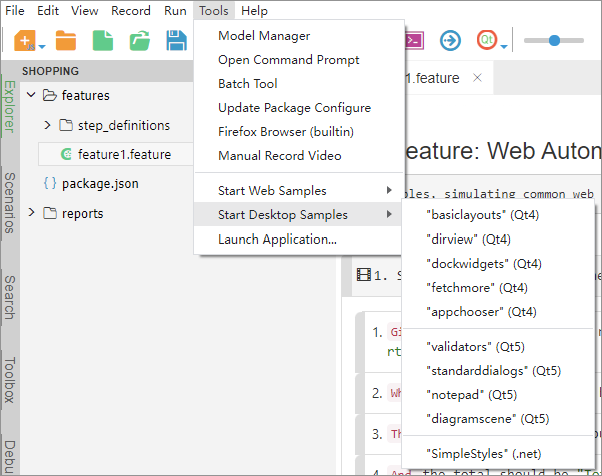602x476 pixels.
Task: Click the blue arrow circle icon
Action: coord(450,40)
